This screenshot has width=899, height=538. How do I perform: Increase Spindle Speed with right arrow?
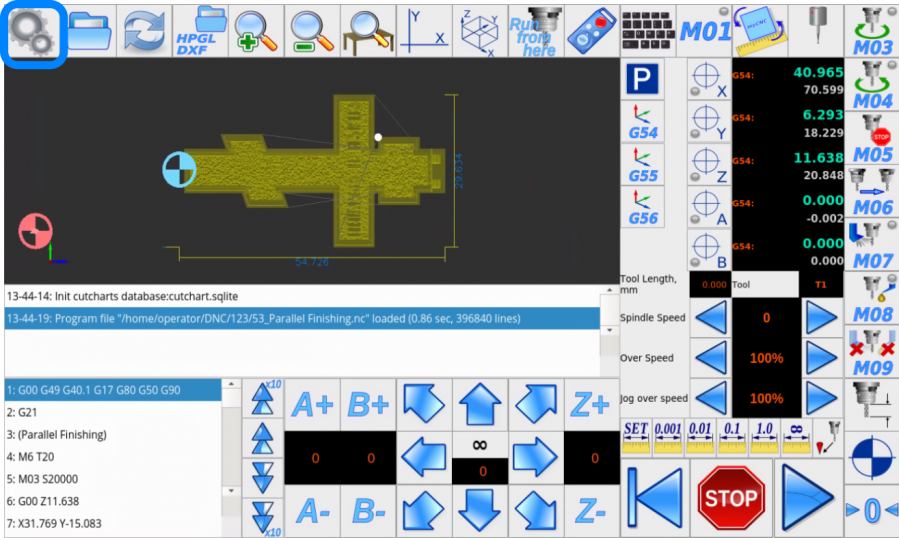(x=822, y=317)
